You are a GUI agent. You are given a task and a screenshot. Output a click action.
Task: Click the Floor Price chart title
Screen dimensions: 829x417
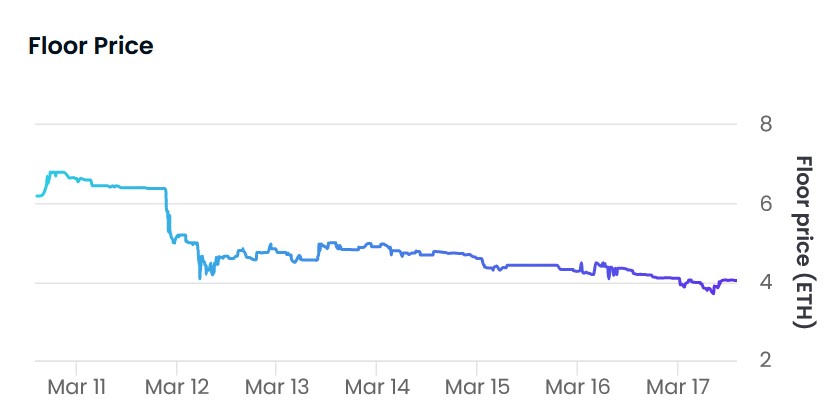tap(90, 45)
